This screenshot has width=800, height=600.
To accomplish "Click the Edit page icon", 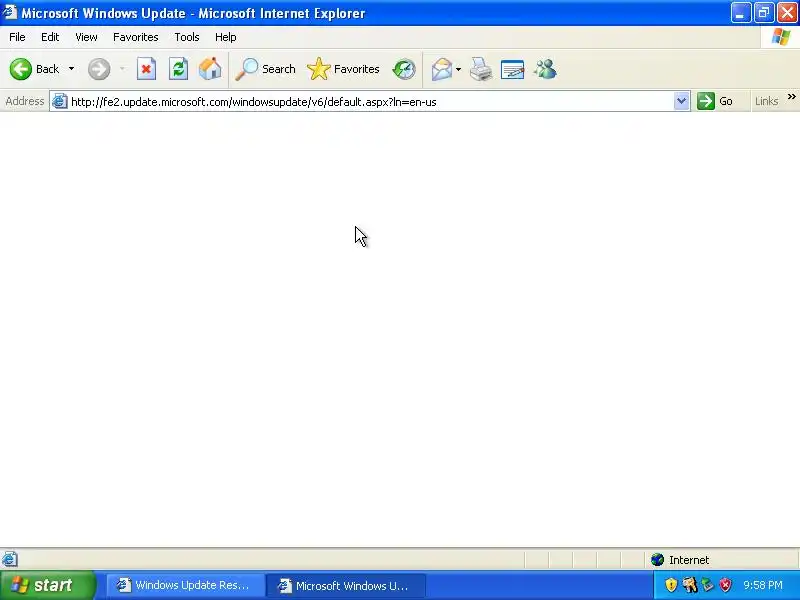I will click(x=512, y=69).
